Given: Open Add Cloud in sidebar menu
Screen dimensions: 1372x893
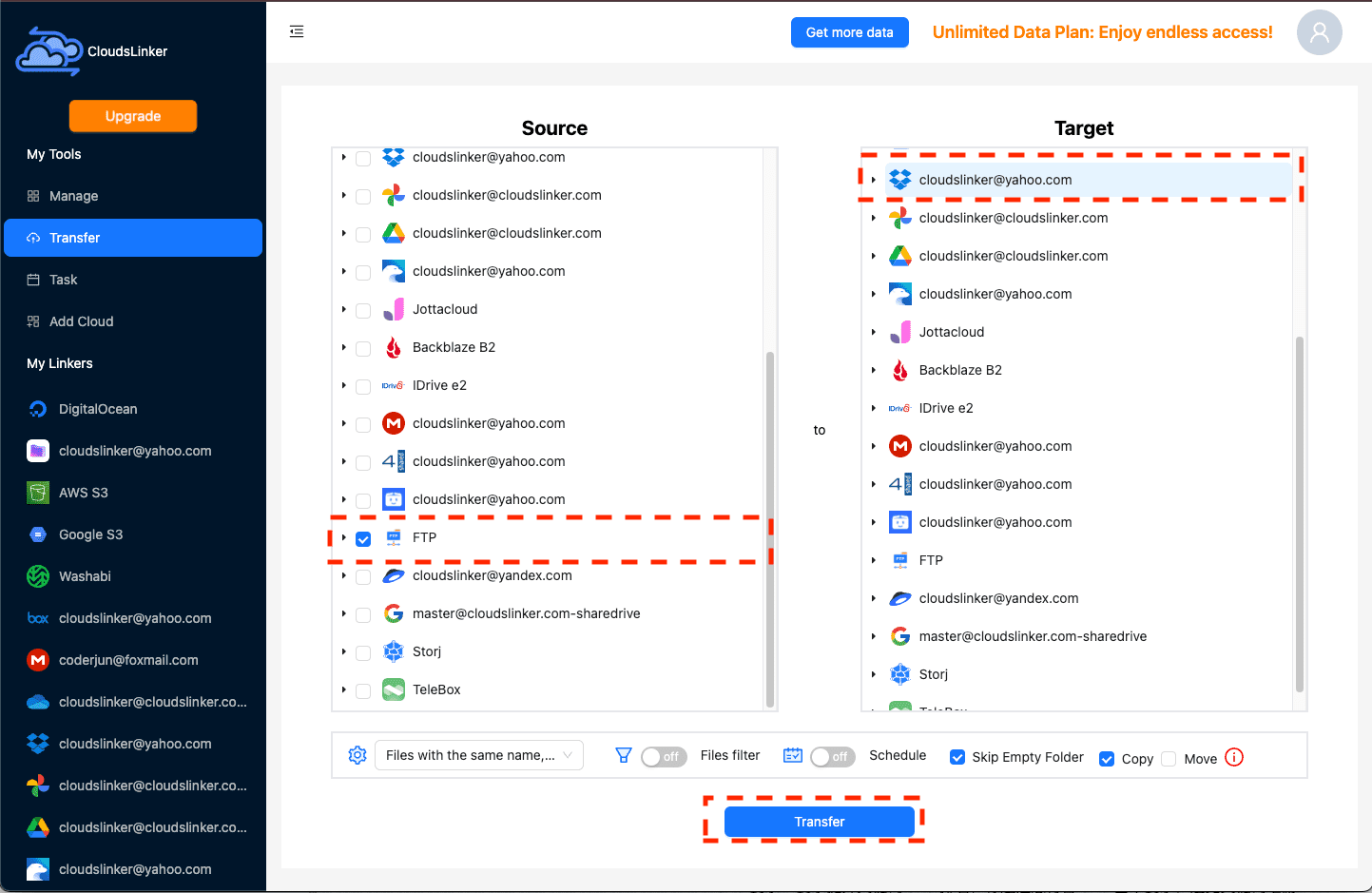Looking at the screenshot, I should click(x=133, y=321).
